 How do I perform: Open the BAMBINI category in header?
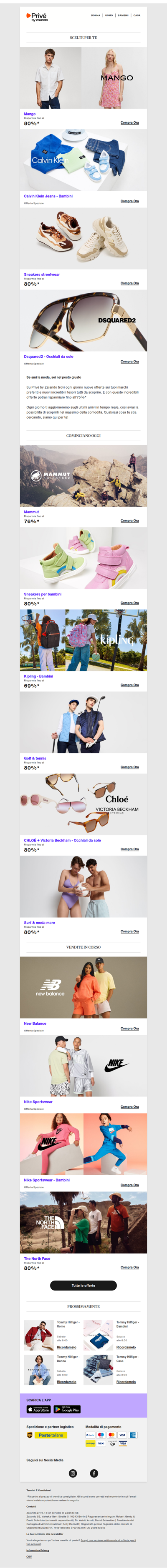(123, 15)
